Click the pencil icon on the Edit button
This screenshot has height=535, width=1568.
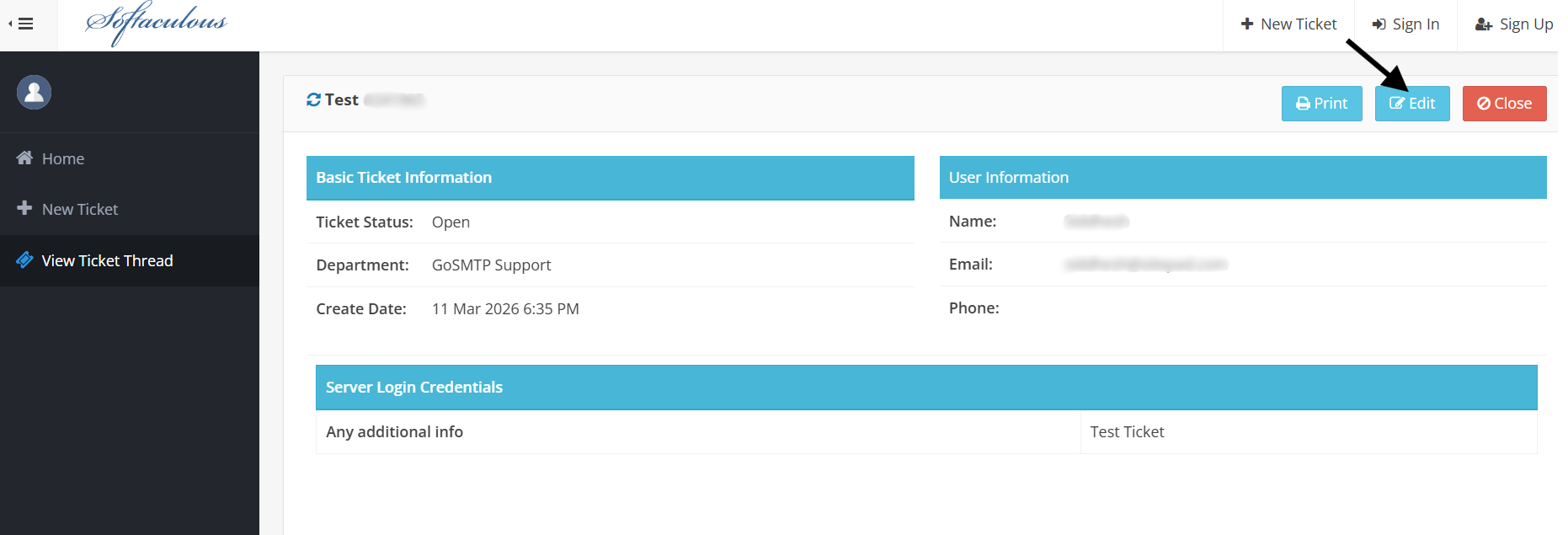(x=1395, y=103)
